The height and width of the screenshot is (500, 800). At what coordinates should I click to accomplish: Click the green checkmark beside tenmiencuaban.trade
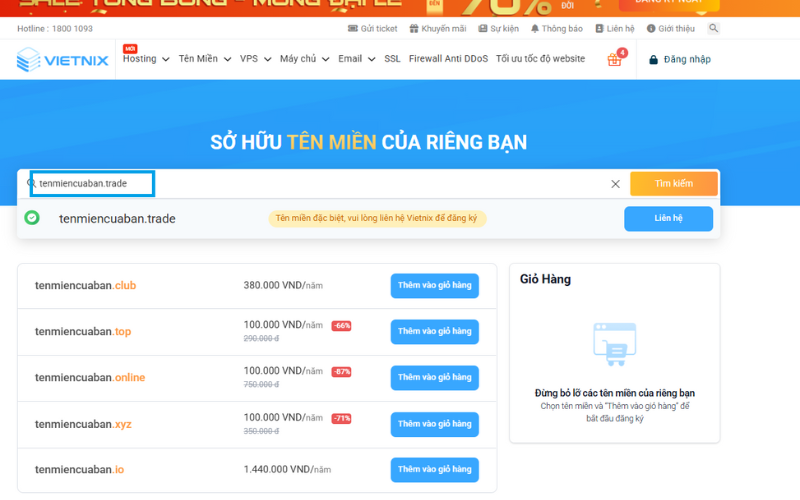point(32,218)
